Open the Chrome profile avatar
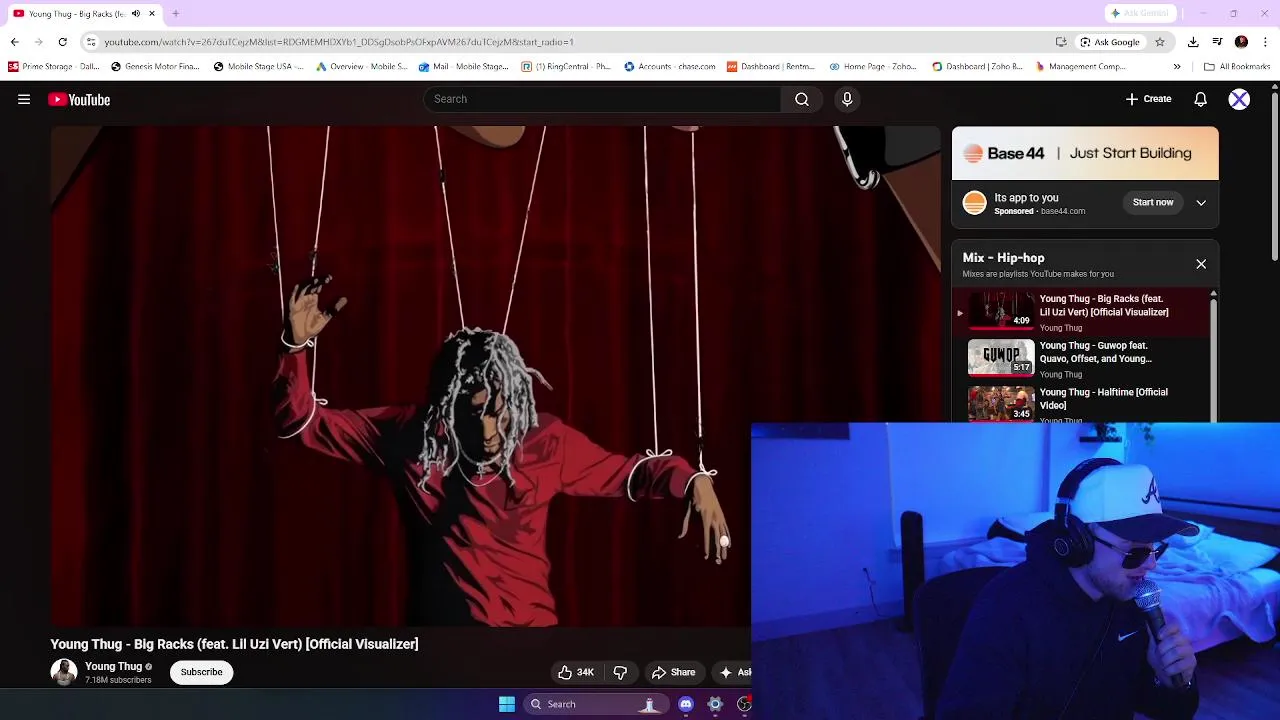The height and width of the screenshot is (720, 1280). tap(1241, 42)
